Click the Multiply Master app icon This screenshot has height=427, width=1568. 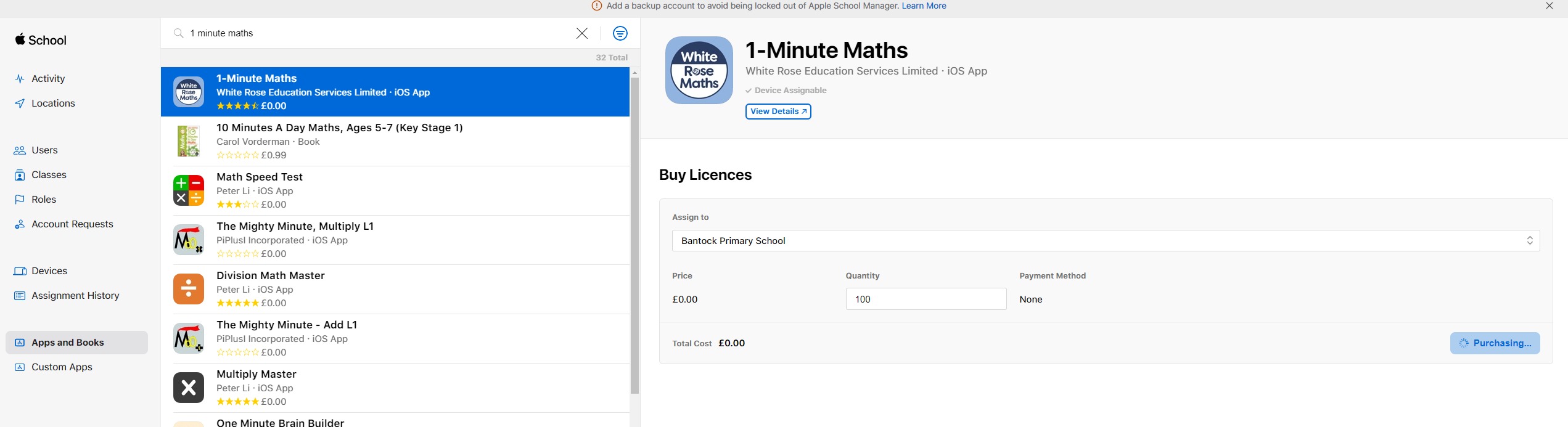tap(189, 388)
